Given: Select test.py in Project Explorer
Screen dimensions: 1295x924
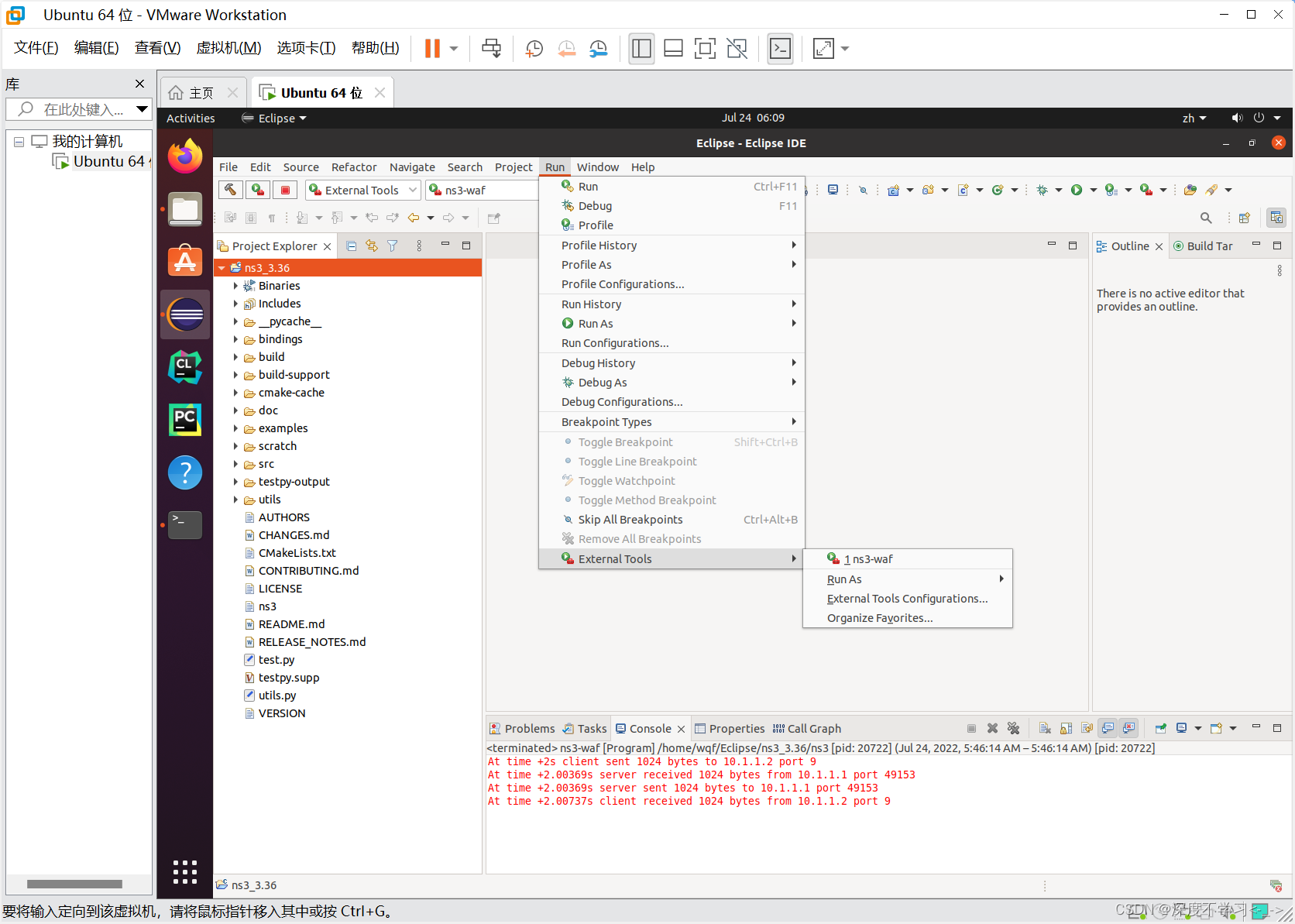Looking at the screenshot, I should (x=277, y=660).
